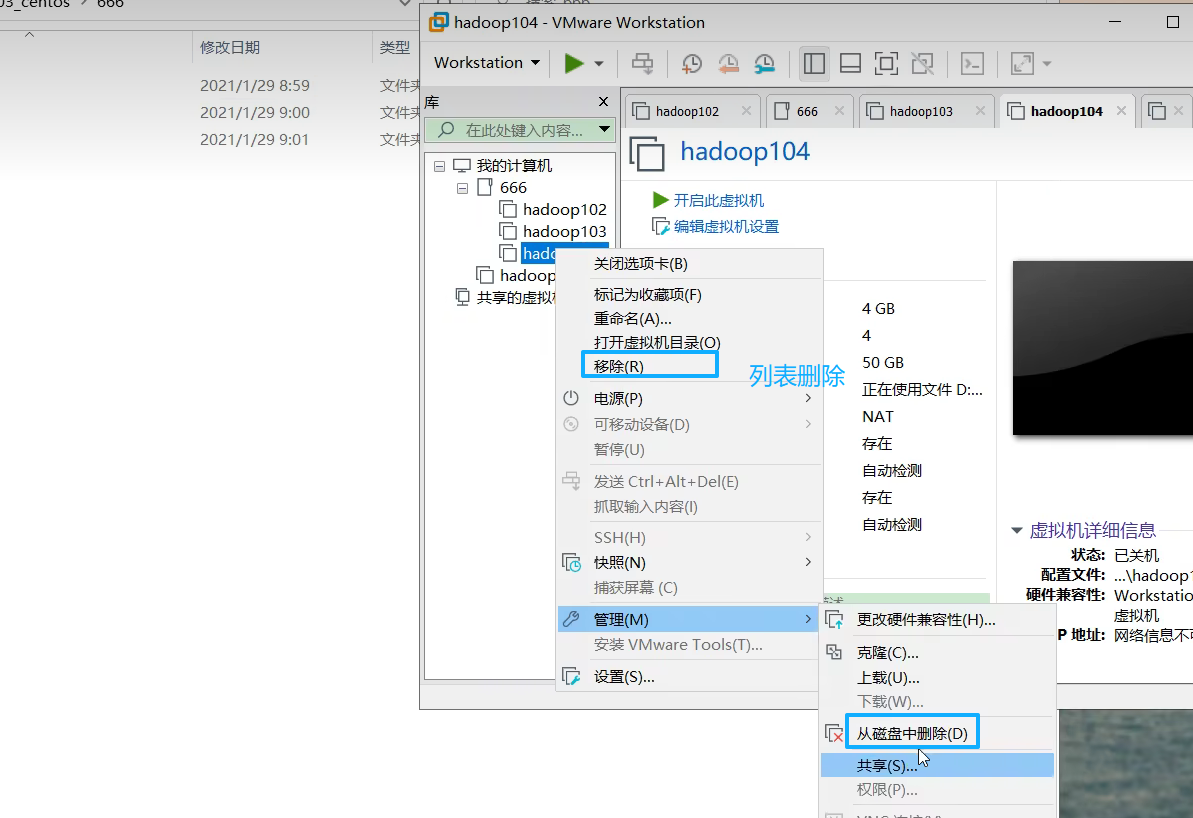Screen dimensions: 1193x818
Task: Open the snapshot manager toolbar icon
Action: click(765, 63)
